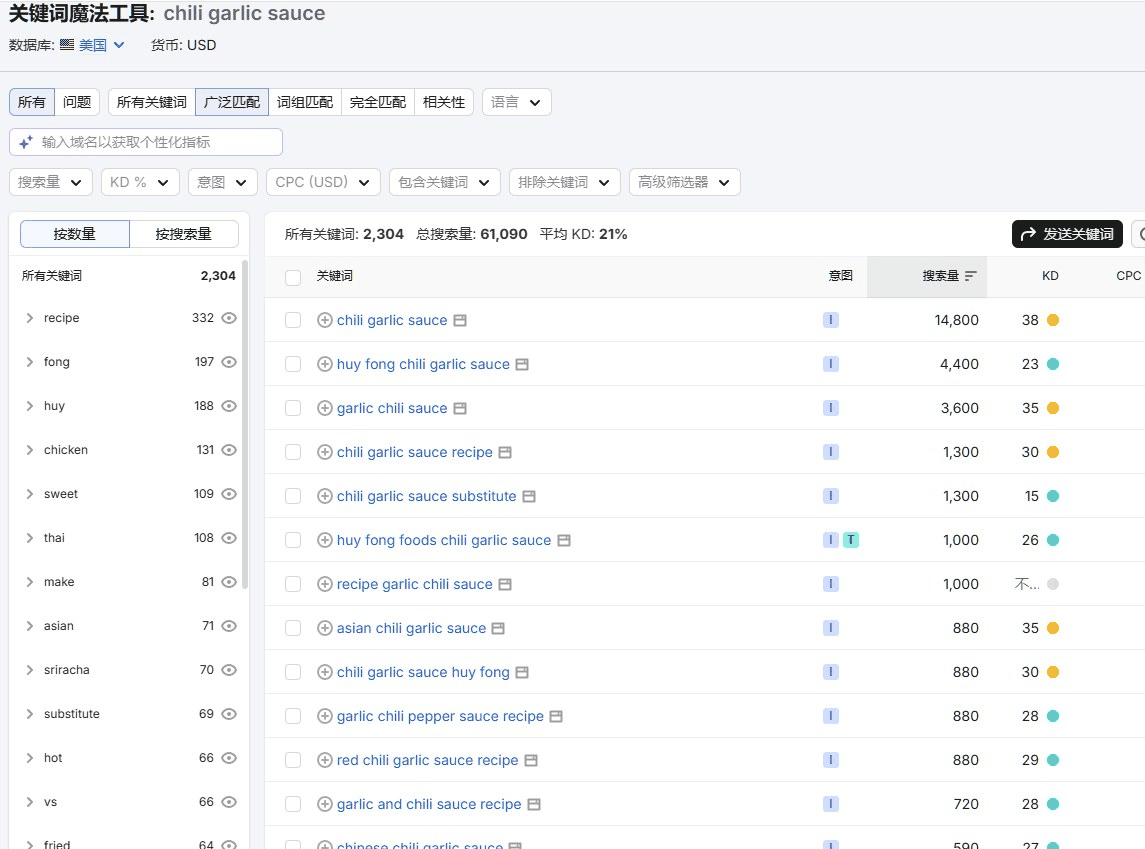Open SERP icon after huy fong chili garlic sauce
This screenshot has width=1145, height=849.
522,364
